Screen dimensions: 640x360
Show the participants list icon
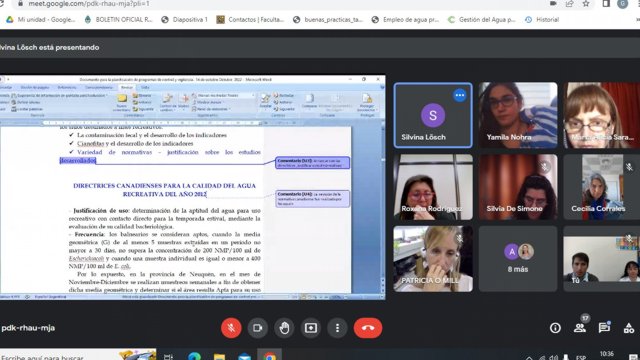580,328
